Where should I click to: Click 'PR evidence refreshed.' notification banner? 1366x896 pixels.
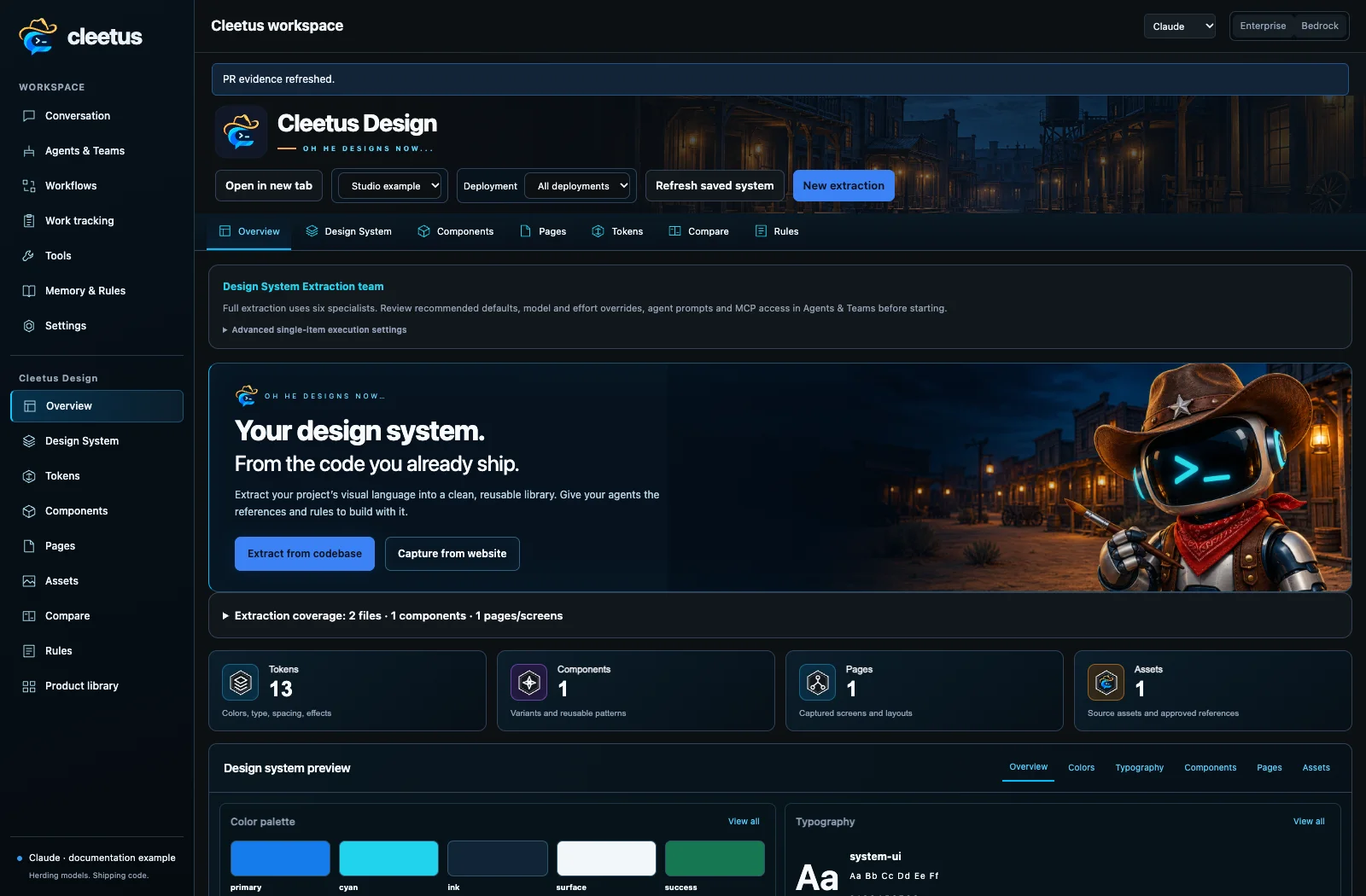[780, 79]
